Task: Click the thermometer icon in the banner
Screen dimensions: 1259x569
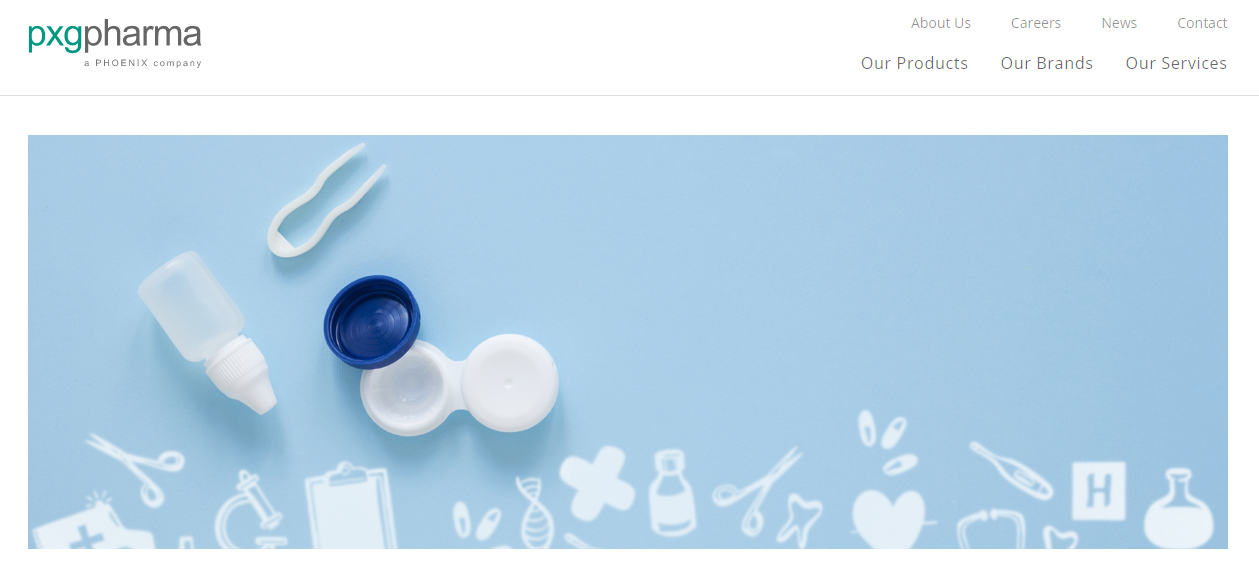Action: point(1011,470)
